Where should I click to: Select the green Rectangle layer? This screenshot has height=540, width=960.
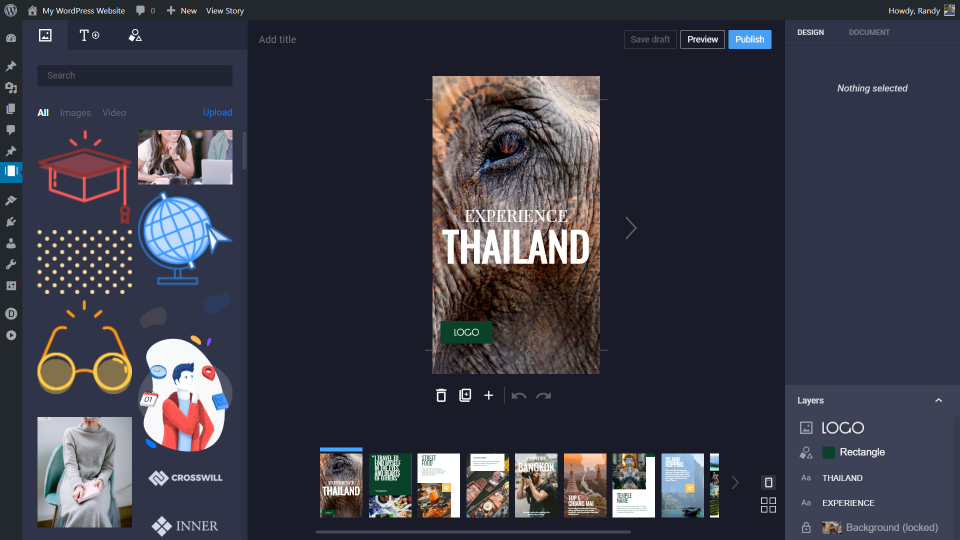861,453
